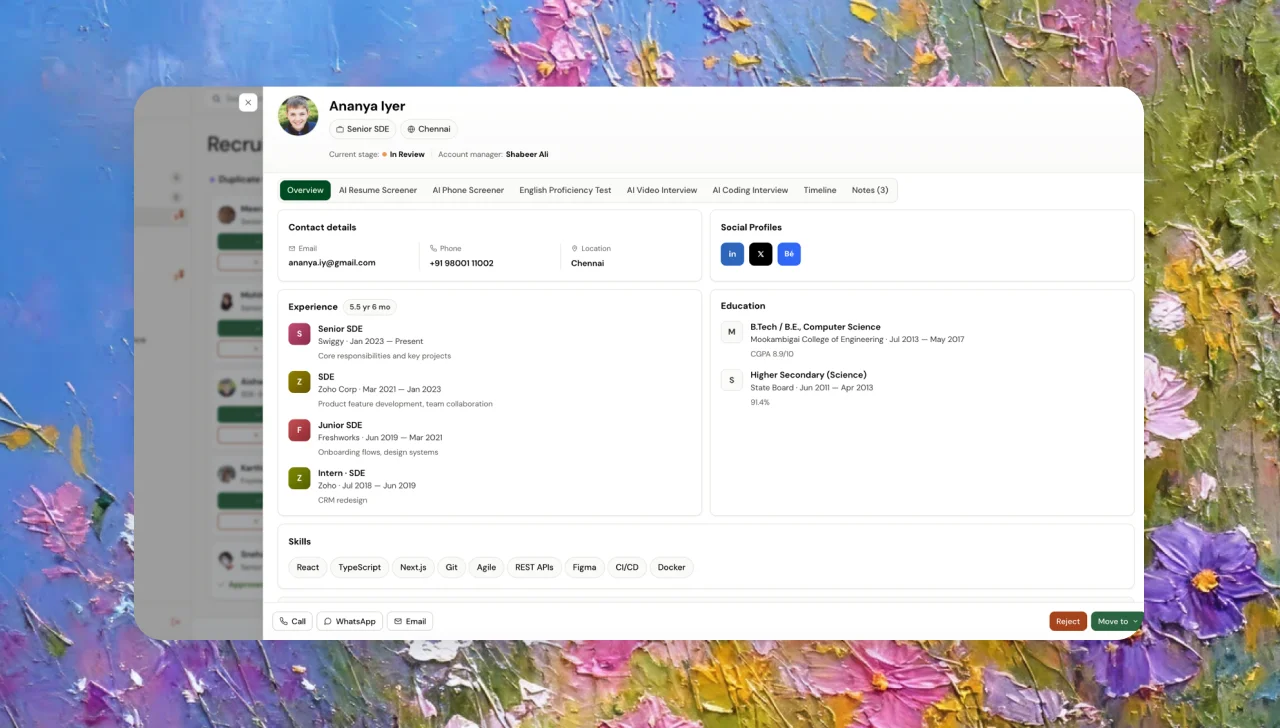Open the Notes (3) tab

point(870,190)
